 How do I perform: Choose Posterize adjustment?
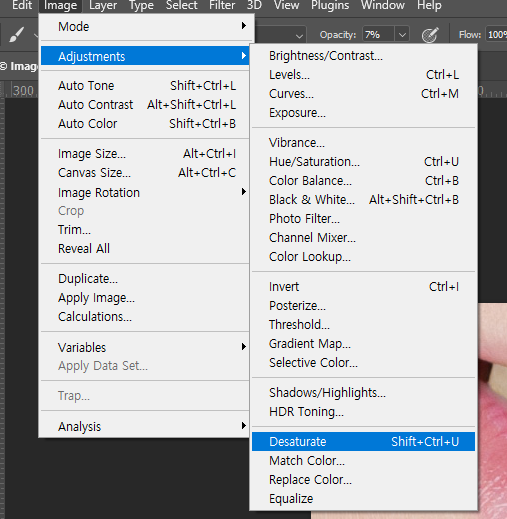pos(363,306)
